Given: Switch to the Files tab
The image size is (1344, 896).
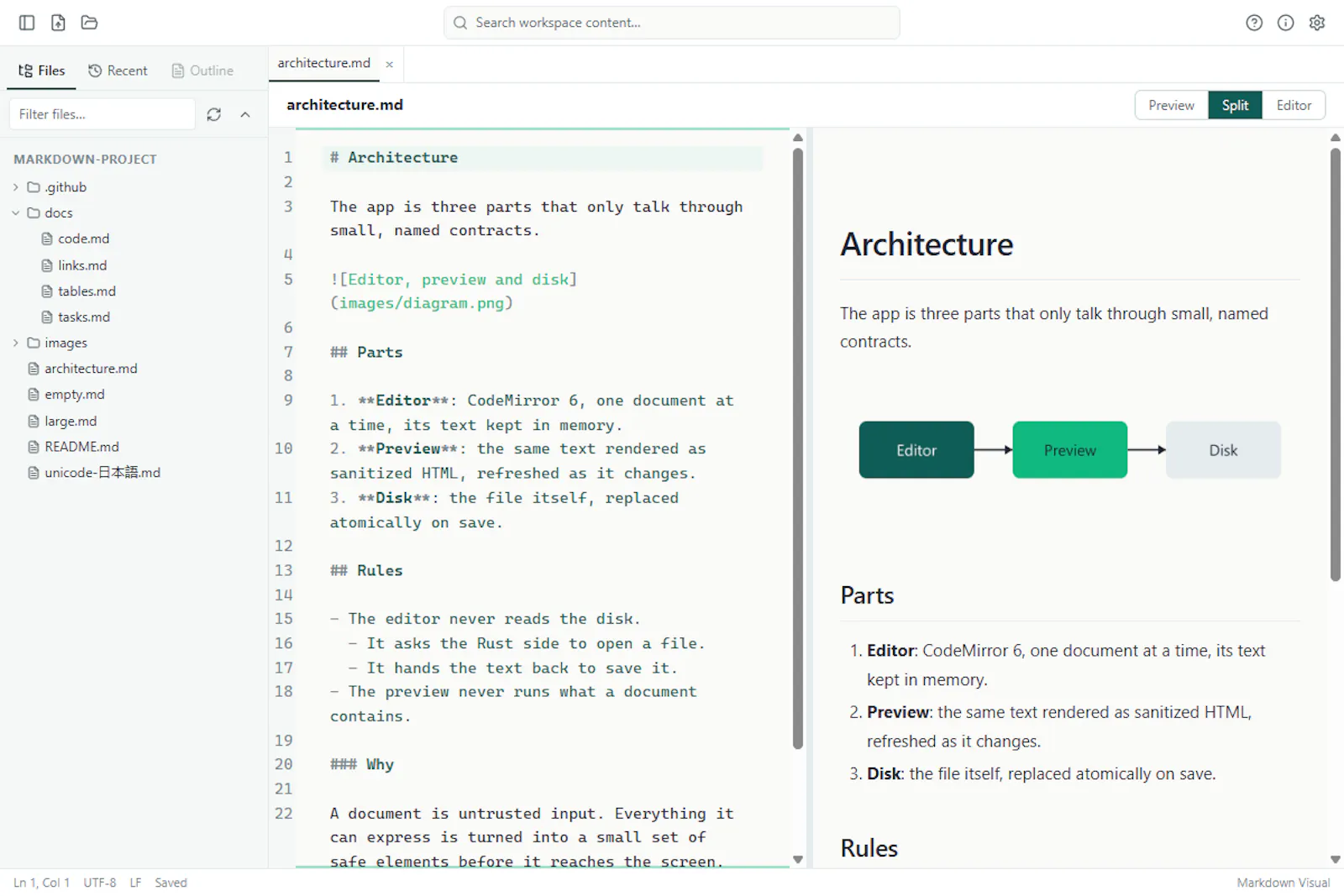Looking at the screenshot, I should [x=41, y=71].
